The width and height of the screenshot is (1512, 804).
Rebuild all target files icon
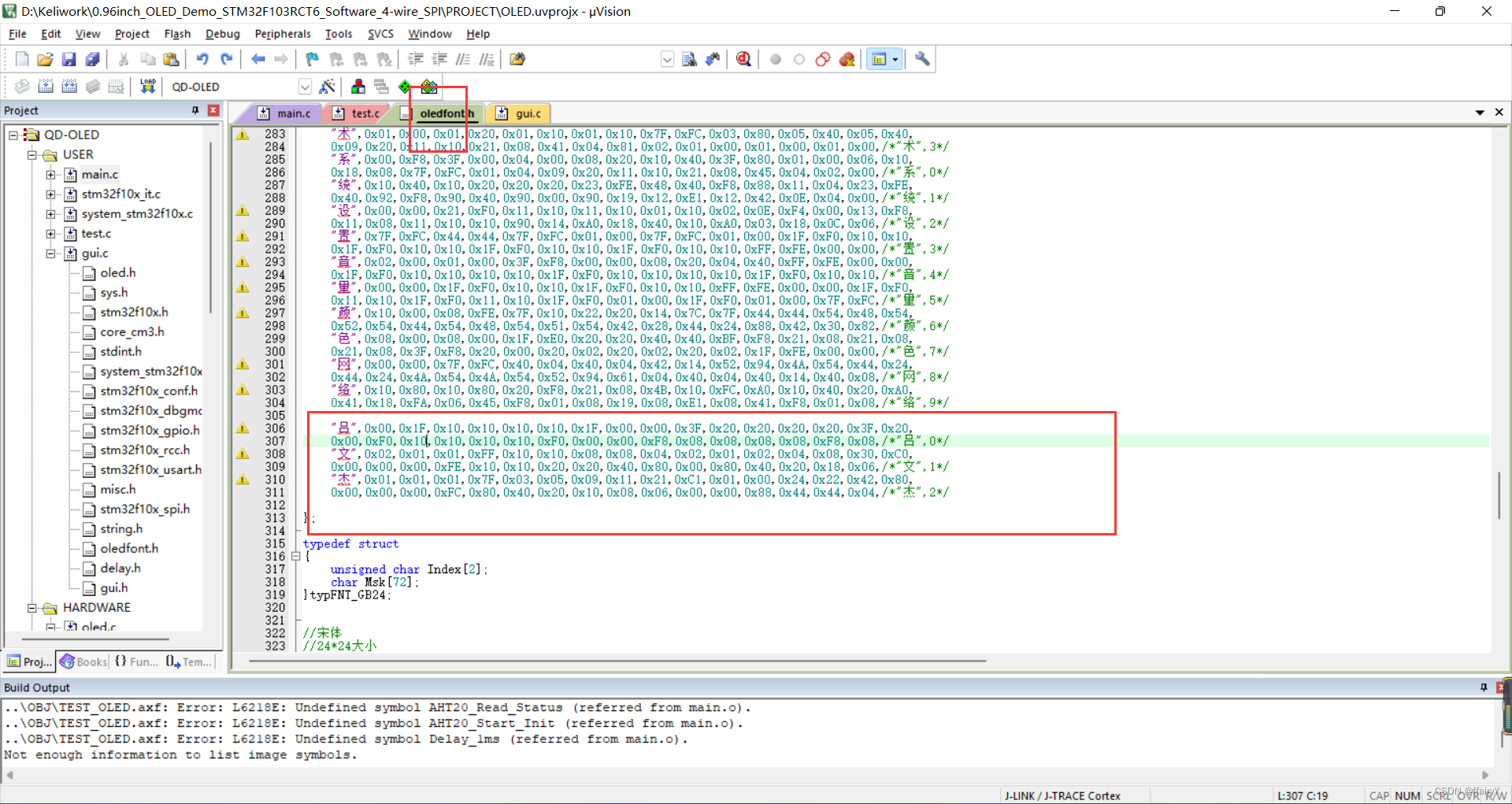point(69,87)
